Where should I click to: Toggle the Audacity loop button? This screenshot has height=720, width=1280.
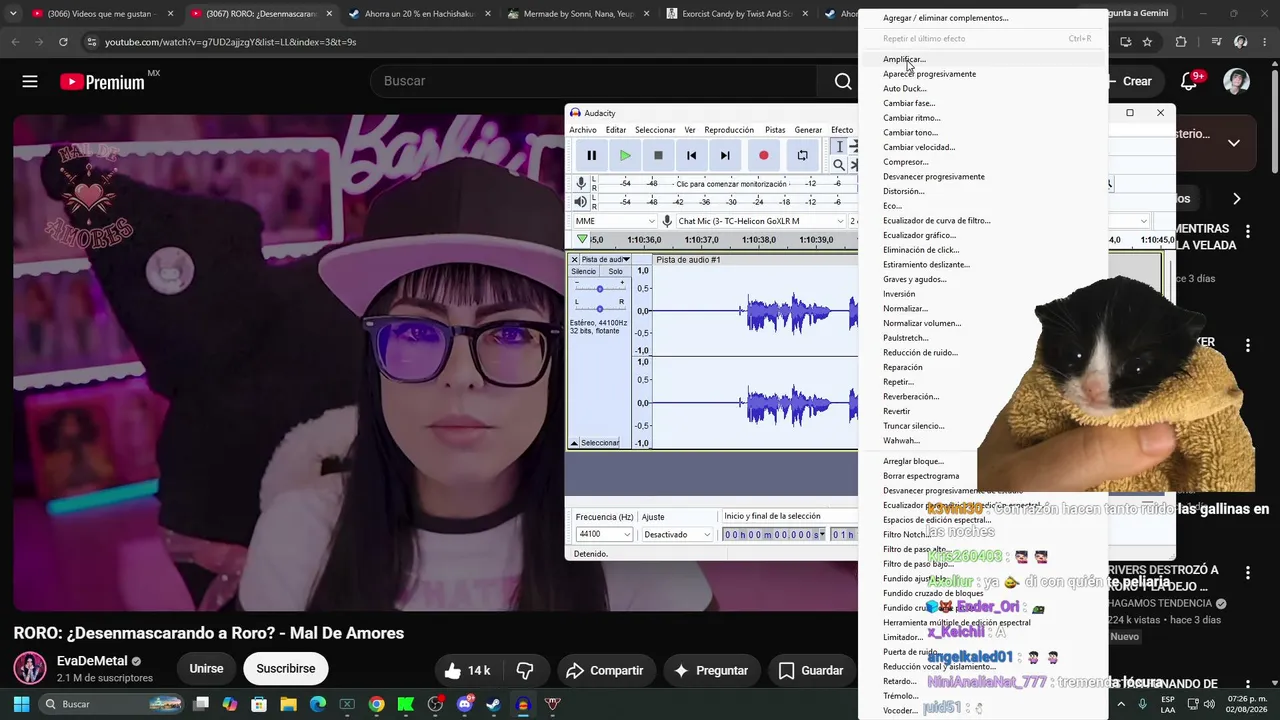(x=802, y=155)
